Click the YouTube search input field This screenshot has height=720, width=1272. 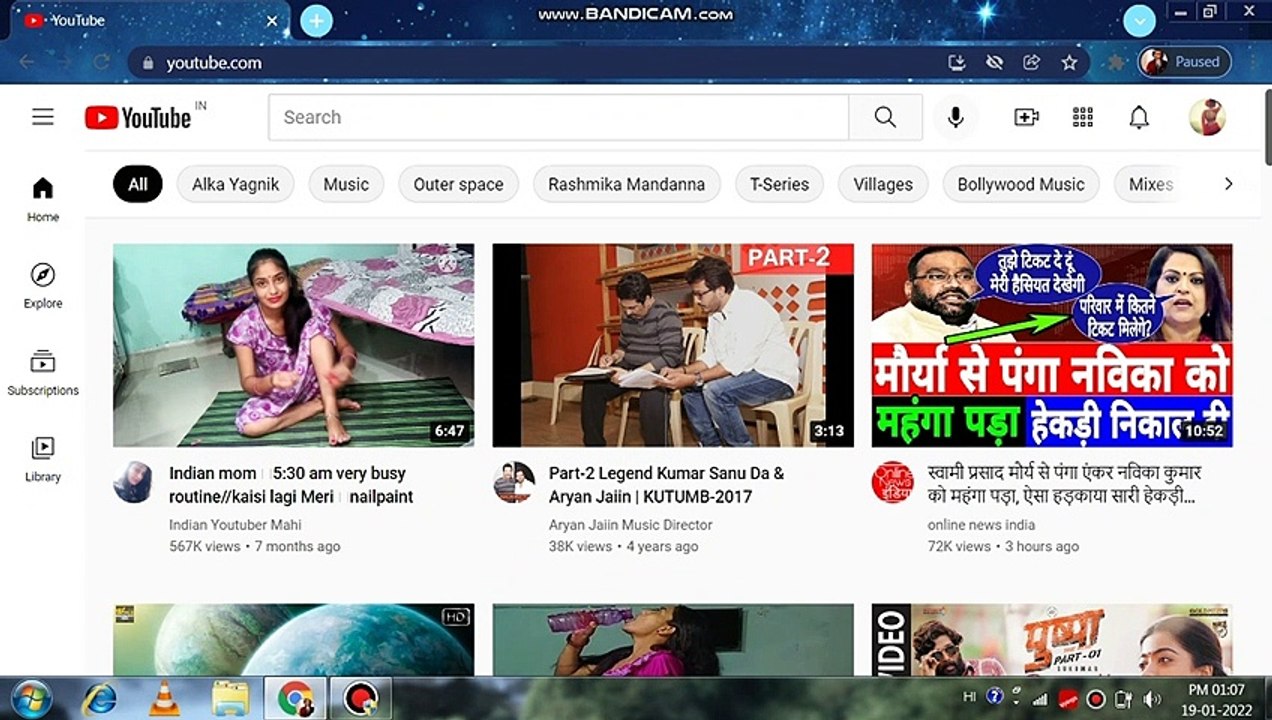tap(558, 117)
